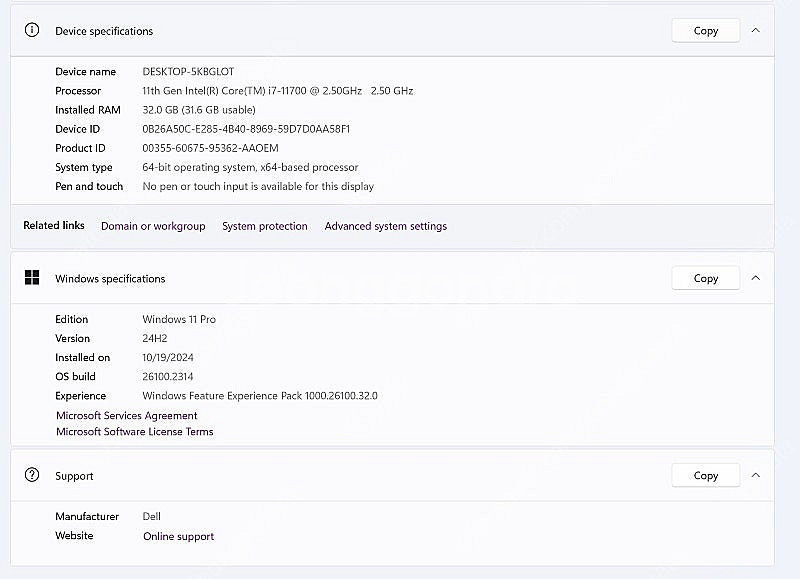The image size is (800, 579).
Task: Select the version value 24H2
Action: [155, 338]
